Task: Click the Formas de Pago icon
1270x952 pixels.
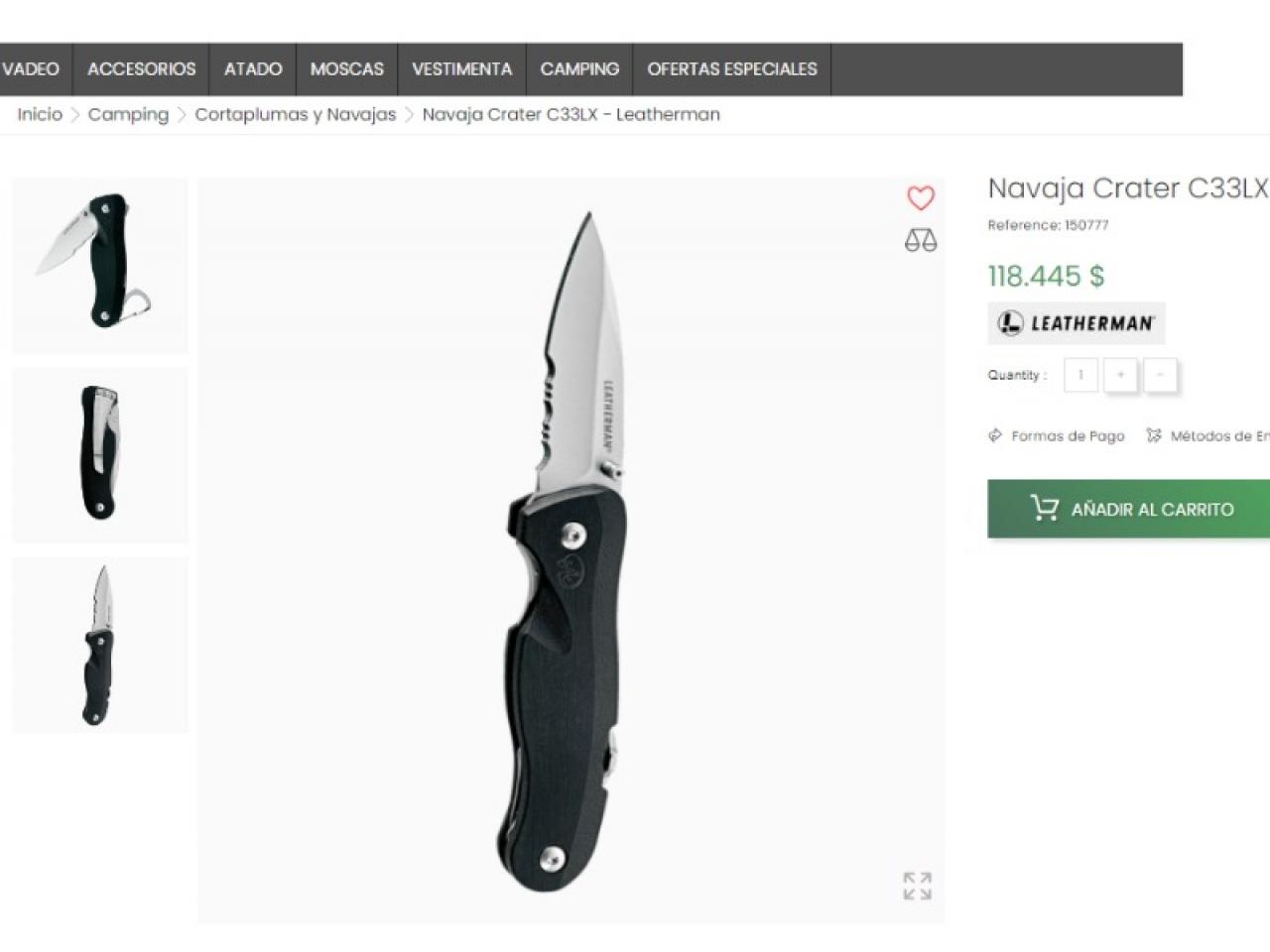Action: 995,435
